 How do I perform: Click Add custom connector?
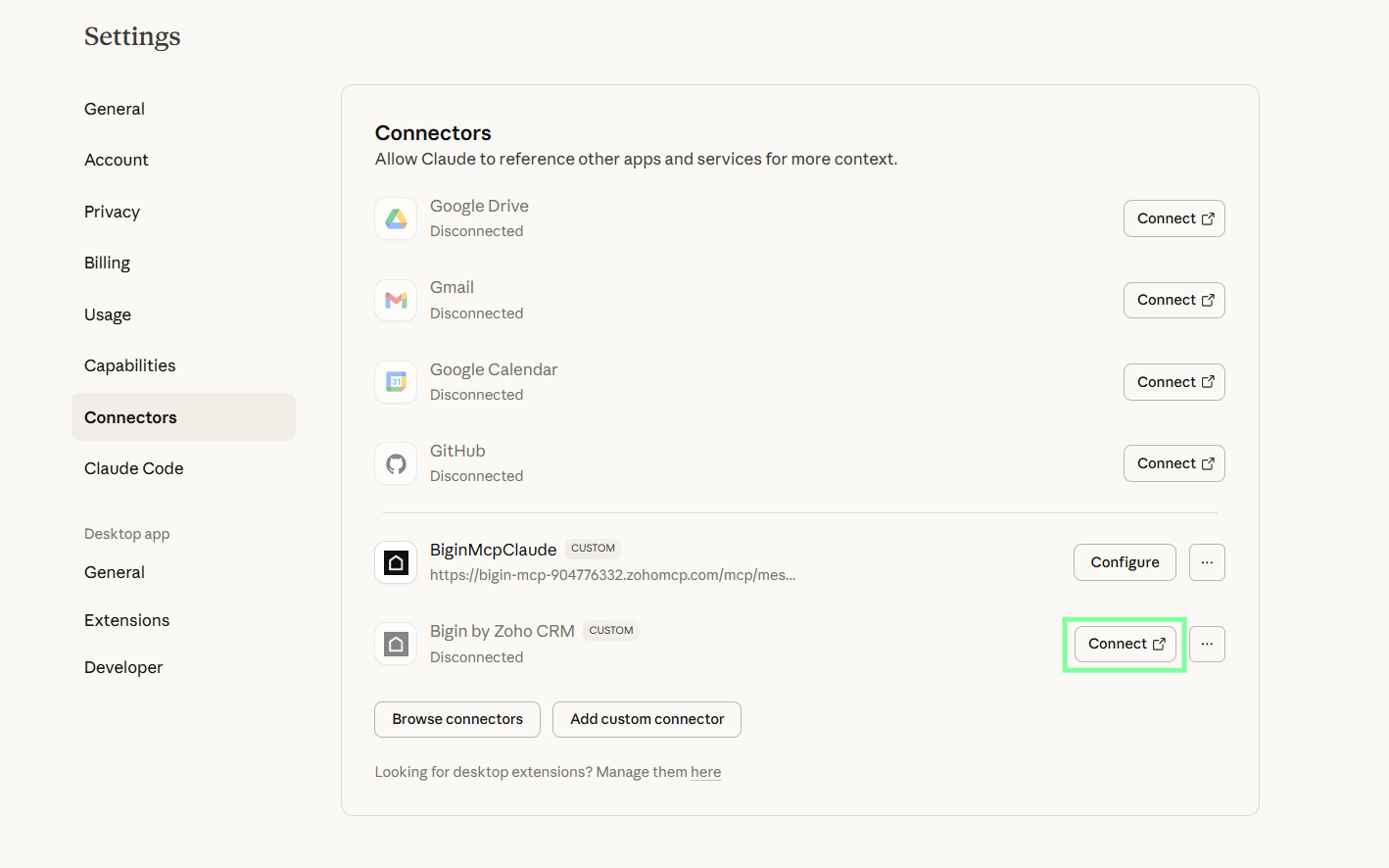point(647,719)
